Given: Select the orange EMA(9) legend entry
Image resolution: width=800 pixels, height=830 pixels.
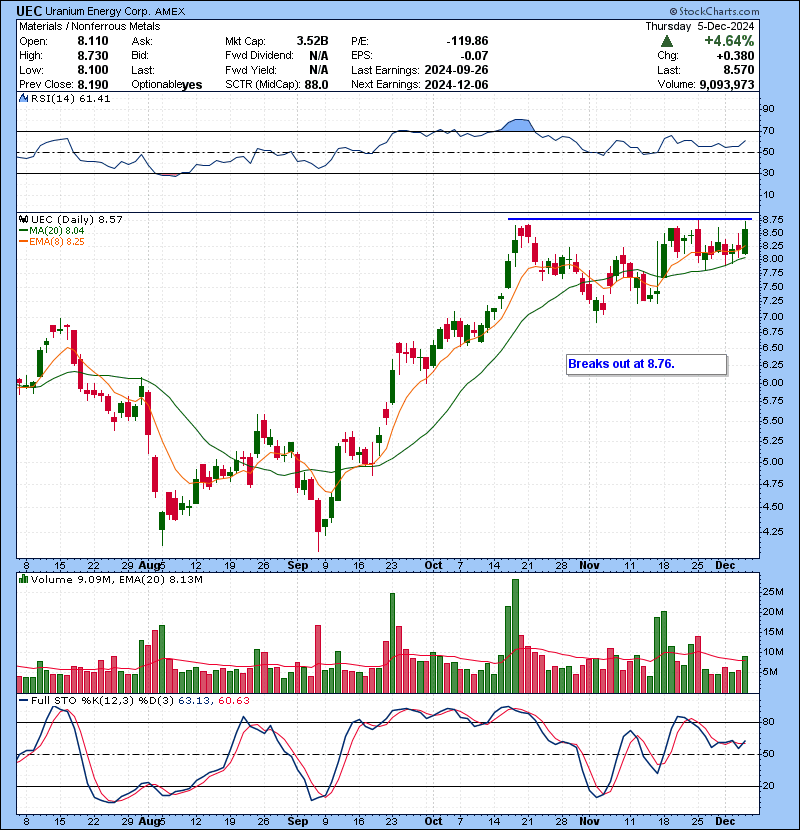Looking at the screenshot, I should pyautogui.click(x=50, y=243).
